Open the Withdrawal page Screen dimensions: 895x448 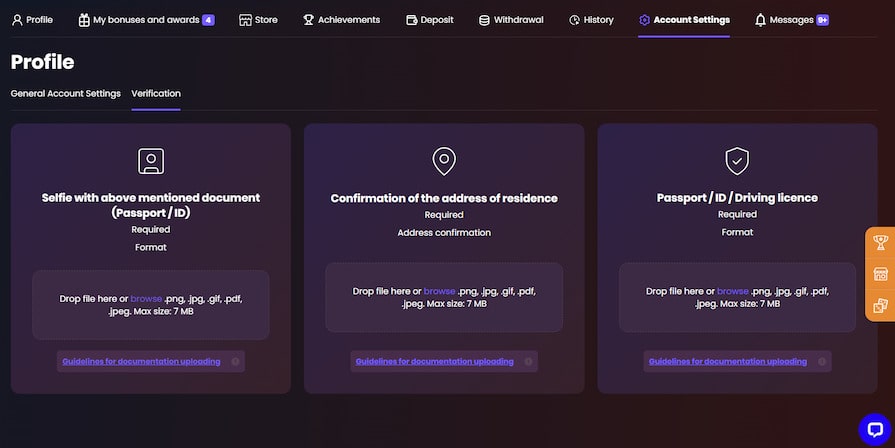click(510, 19)
